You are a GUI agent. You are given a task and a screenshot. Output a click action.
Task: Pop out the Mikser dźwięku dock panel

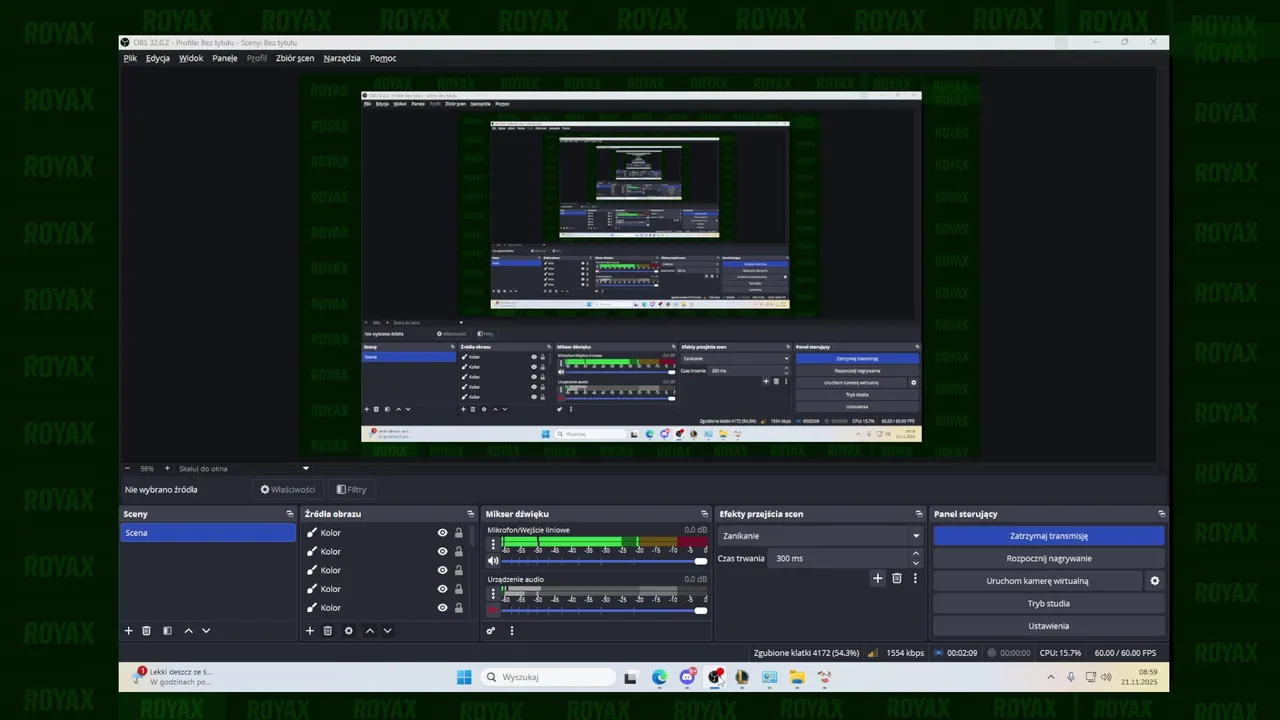click(x=705, y=514)
